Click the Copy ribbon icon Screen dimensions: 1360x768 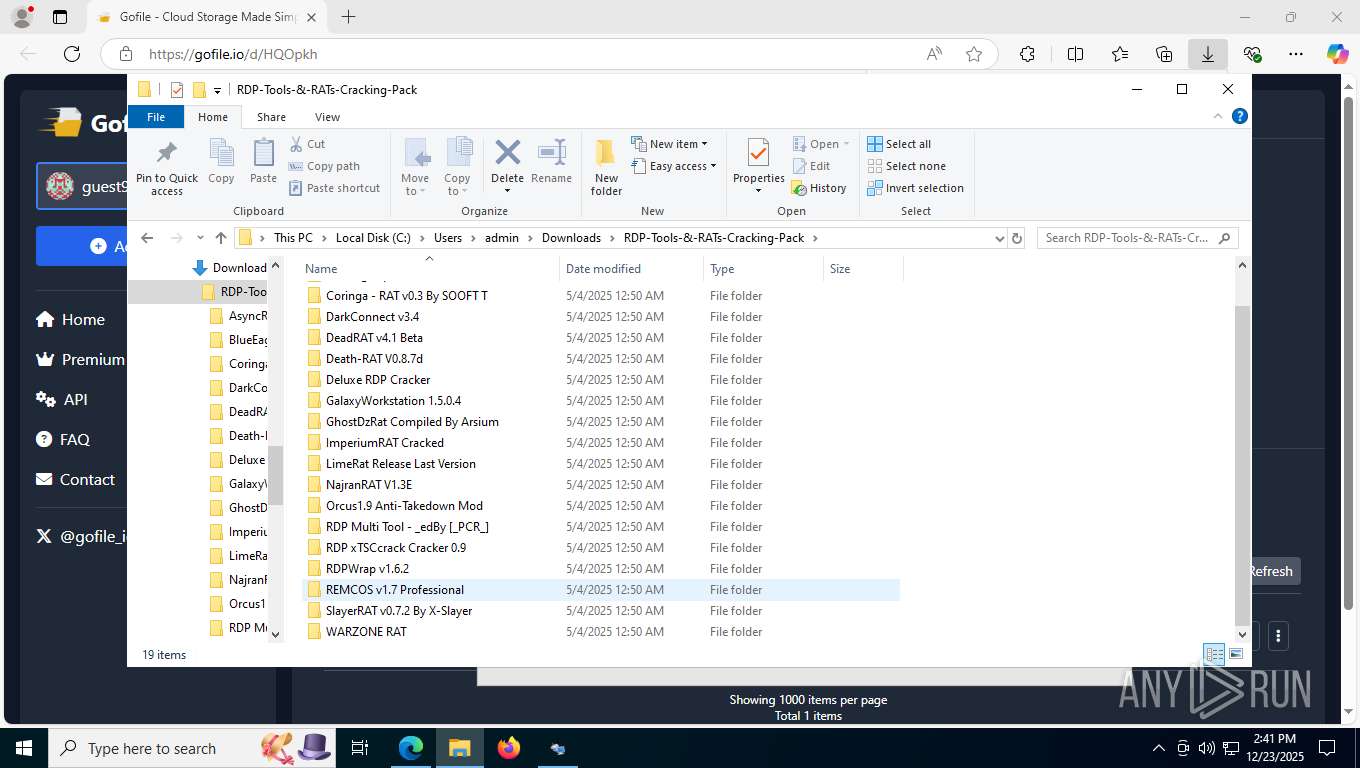click(221, 162)
